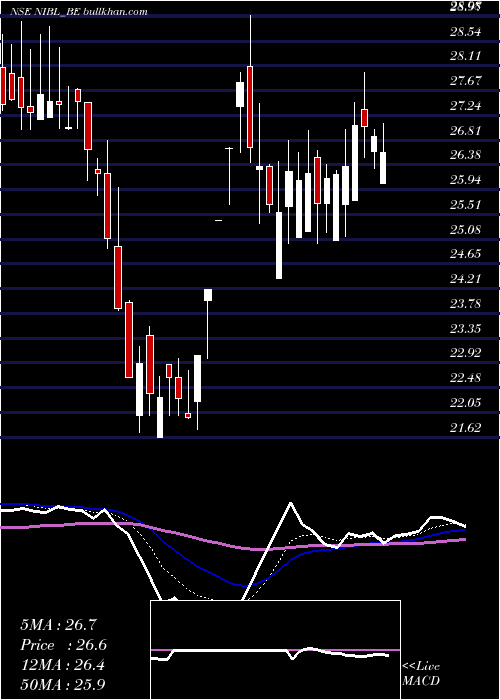Click the last white candlestick on the right
Image resolution: width=500 pixels, height=700 pixels.
[383, 167]
